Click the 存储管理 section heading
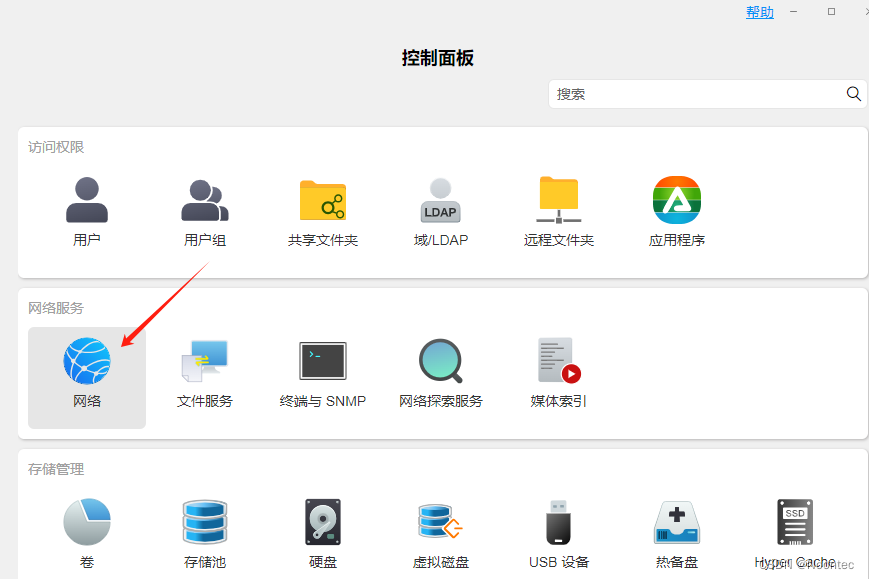Viewport: 869px width, 579px height. (x=56, y=469)
